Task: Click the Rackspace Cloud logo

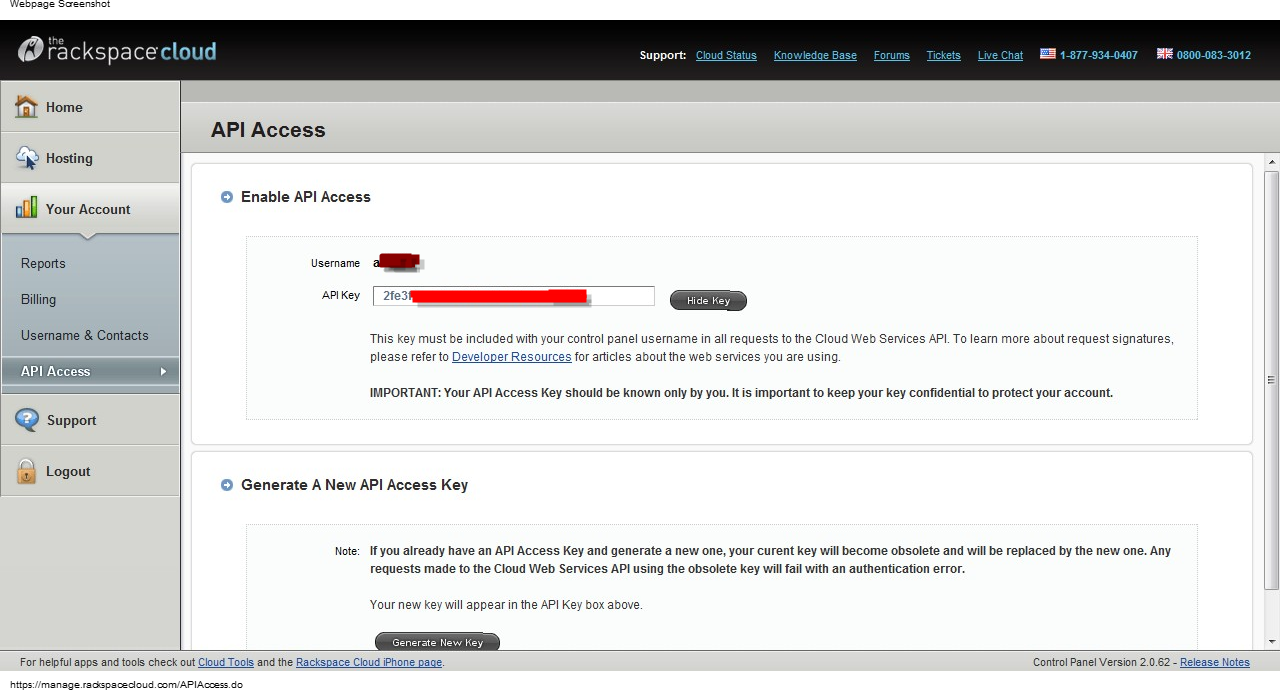Action: pos(117,50)
